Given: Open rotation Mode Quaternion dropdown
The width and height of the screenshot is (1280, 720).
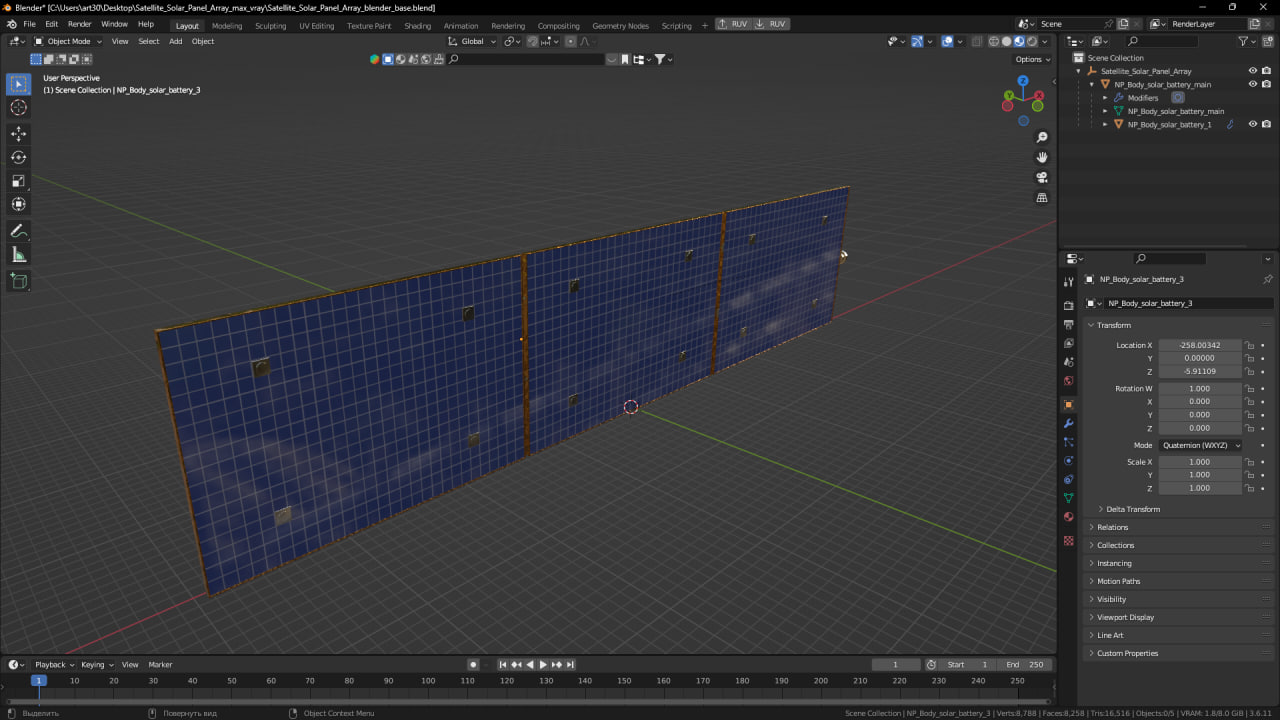Looking at the screenshot, I should pyautogui.click(x=1200, y=445).
